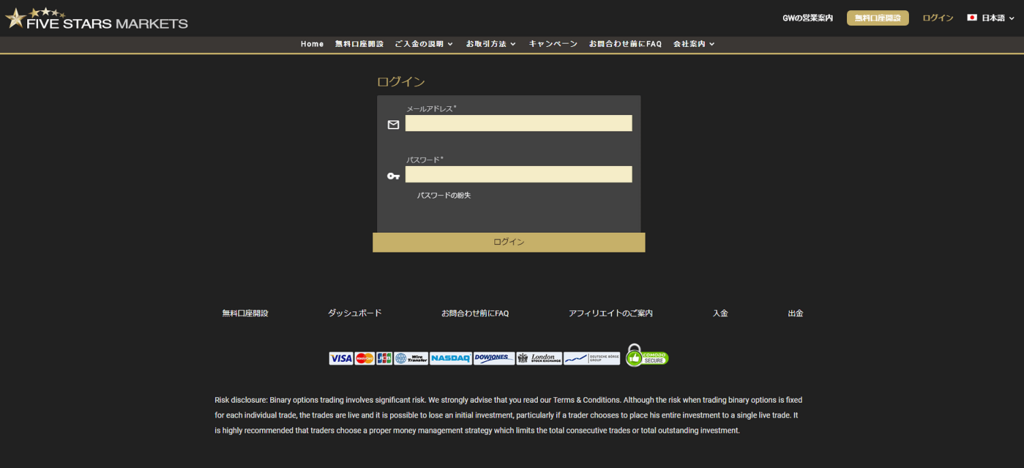
Task: Click the VISA payment badge
Action: coord(341,358)
